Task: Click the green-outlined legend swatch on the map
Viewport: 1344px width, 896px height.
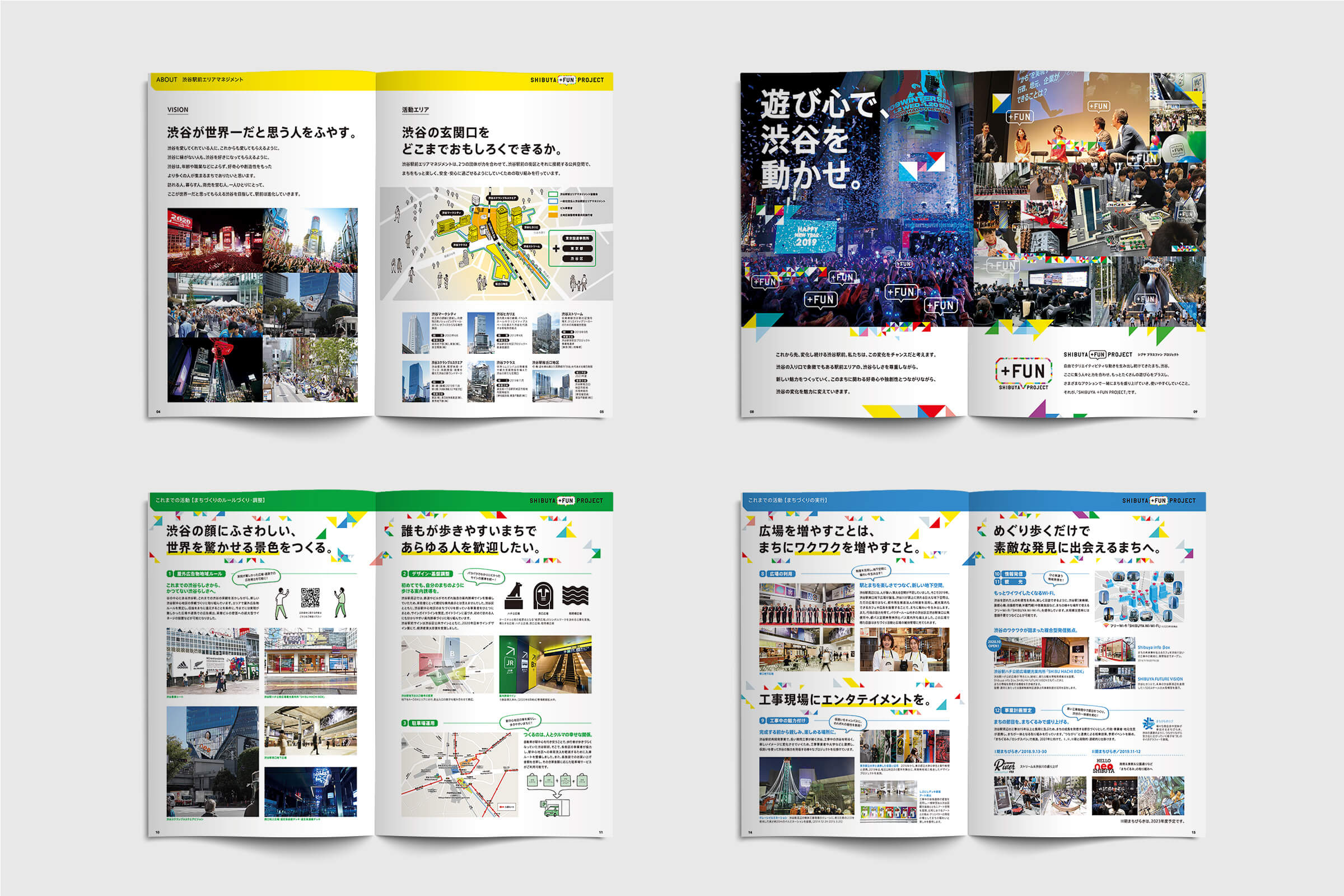Action: point(553,194)
